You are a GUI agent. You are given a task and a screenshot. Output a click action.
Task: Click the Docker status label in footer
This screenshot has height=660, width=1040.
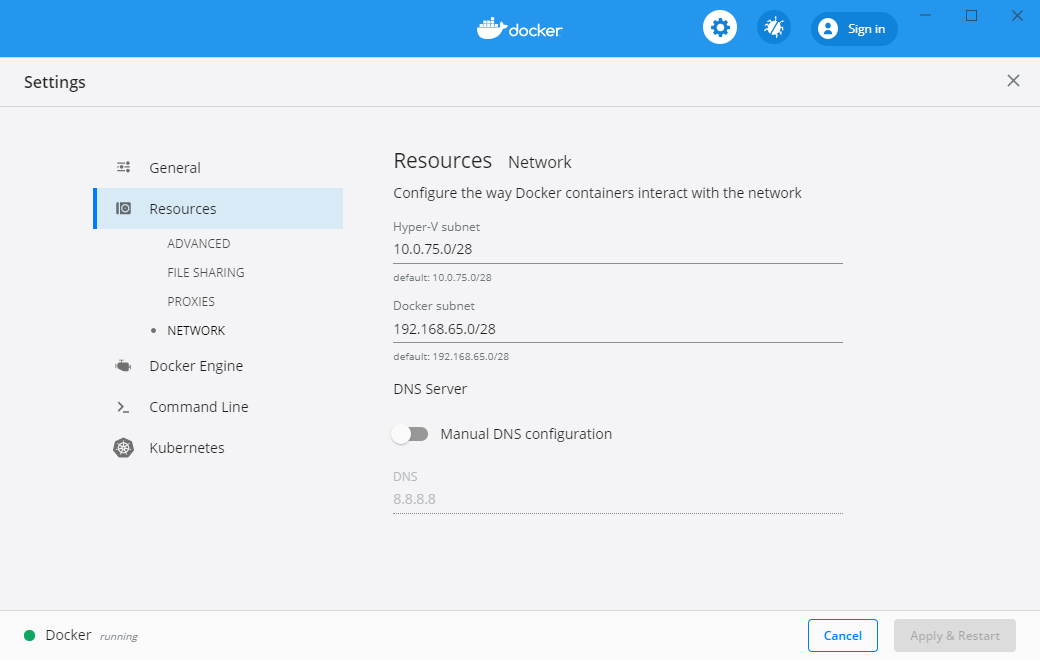coord(68,635)
